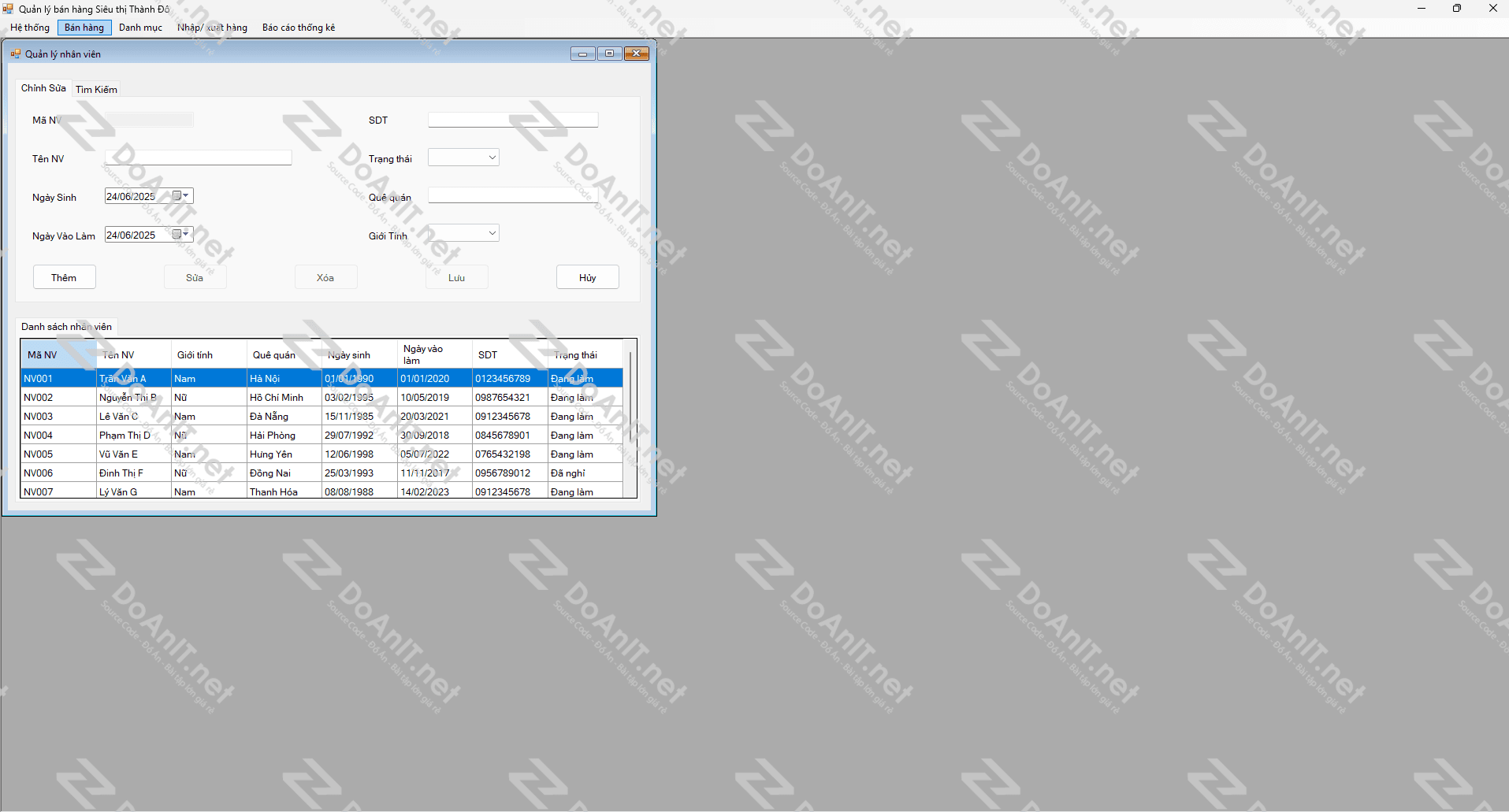1509x812 pixels.
Task: Click the Ngày Vào Làm date value
Action: point(131,235)
